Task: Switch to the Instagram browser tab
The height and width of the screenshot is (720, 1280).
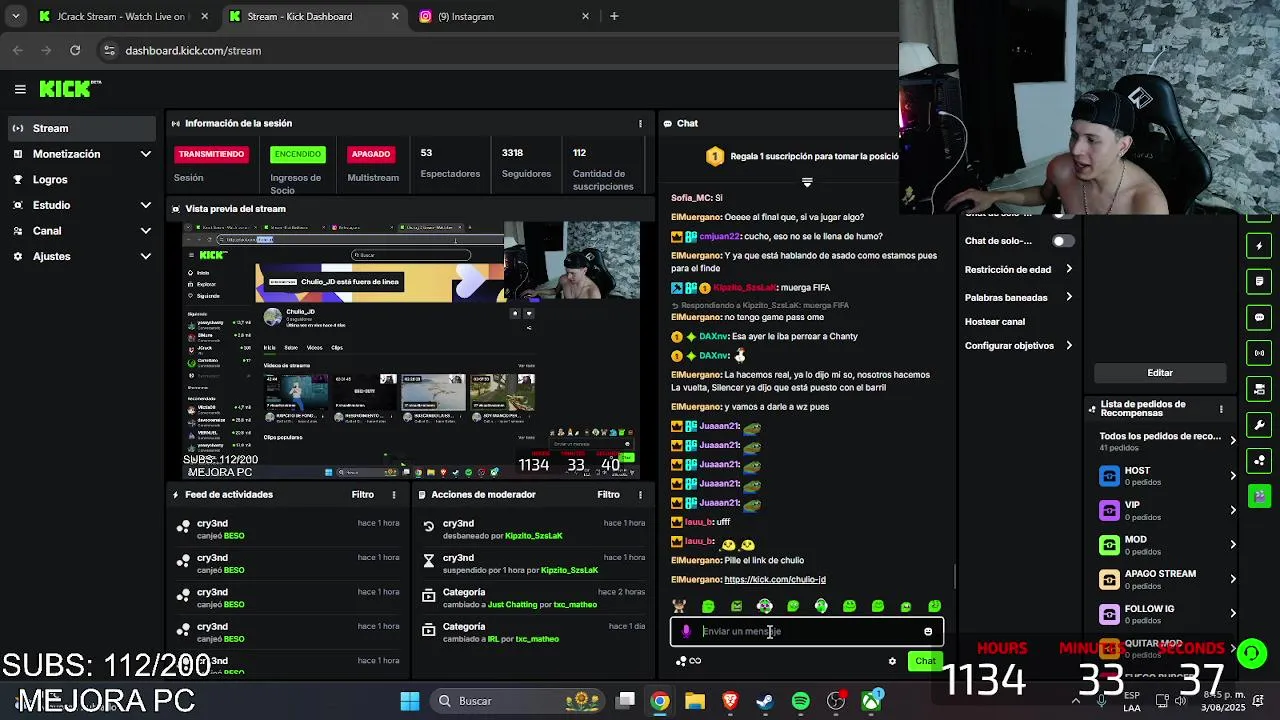Action: (x=503, y=16)
